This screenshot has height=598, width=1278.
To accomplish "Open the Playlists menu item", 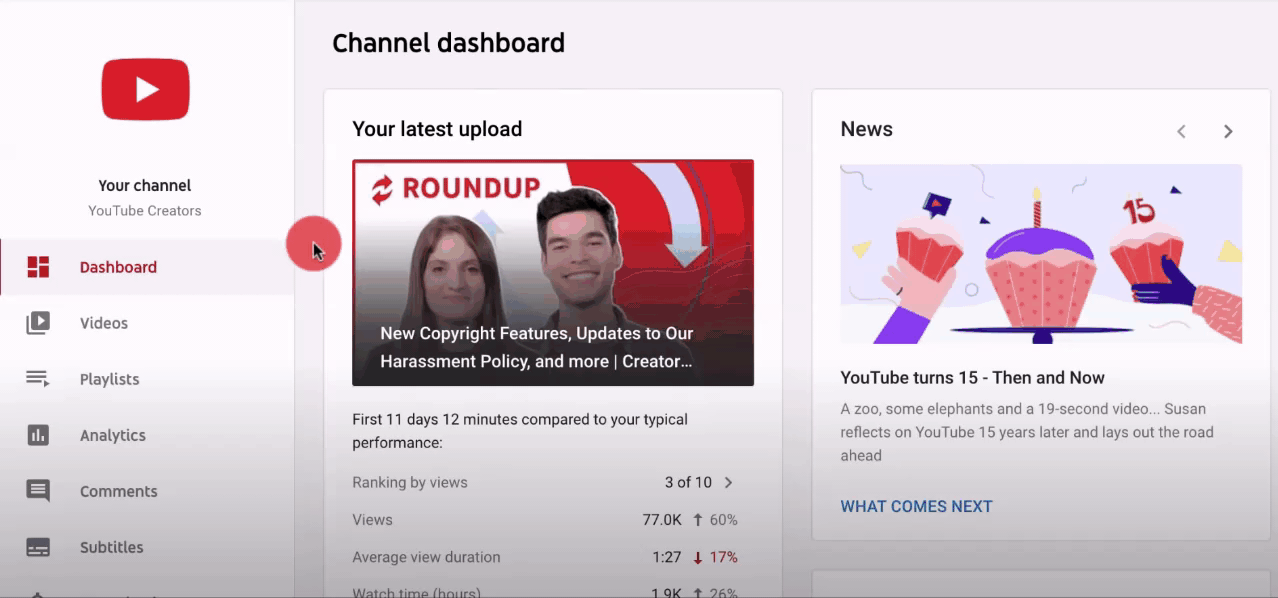I will point(147,379).
